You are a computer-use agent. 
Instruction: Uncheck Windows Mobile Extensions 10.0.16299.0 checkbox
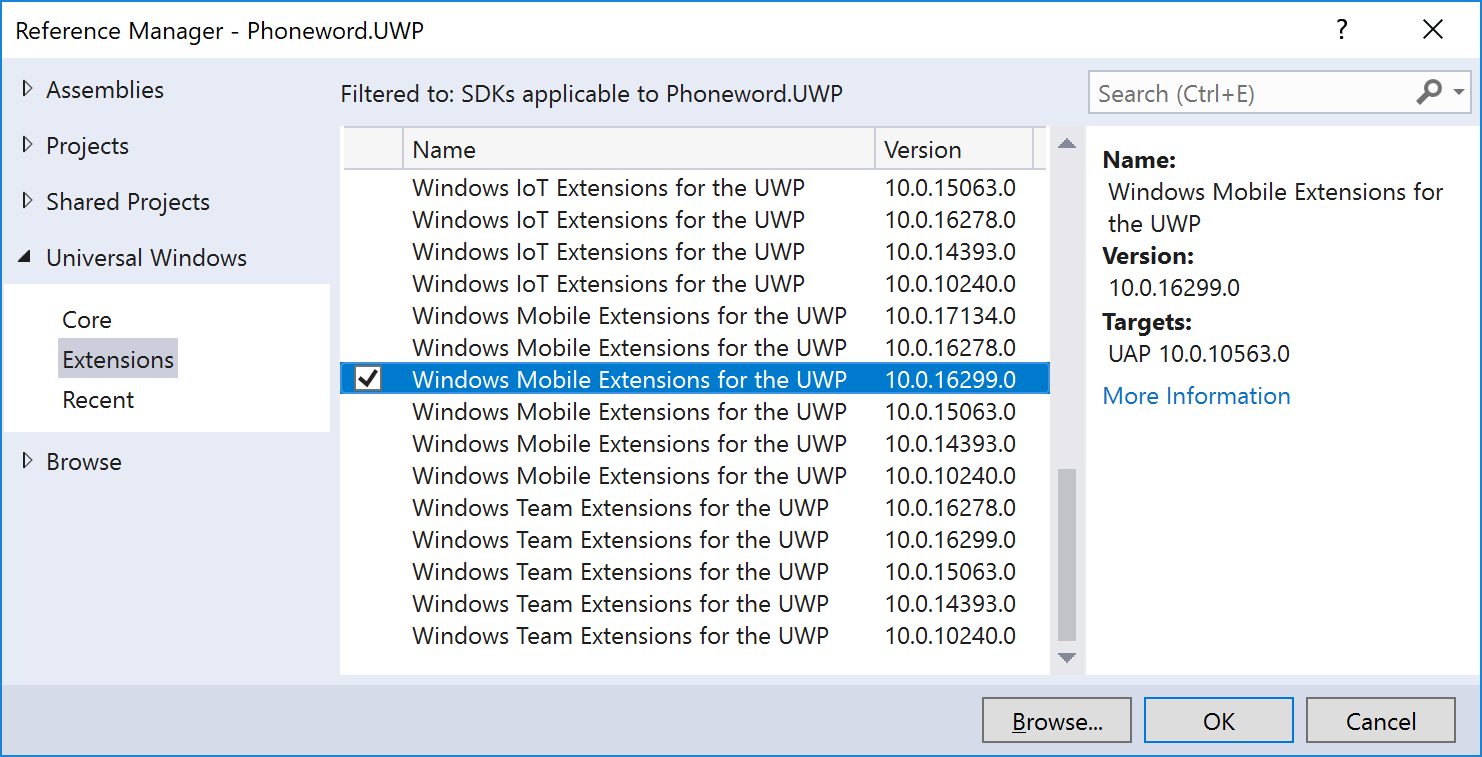coord(368,379)
